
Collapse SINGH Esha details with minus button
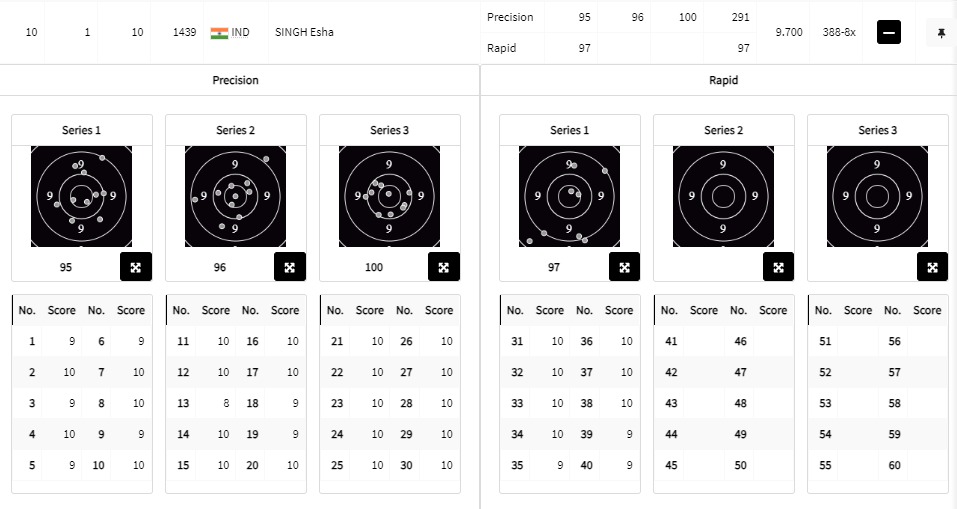coord(888,33)
